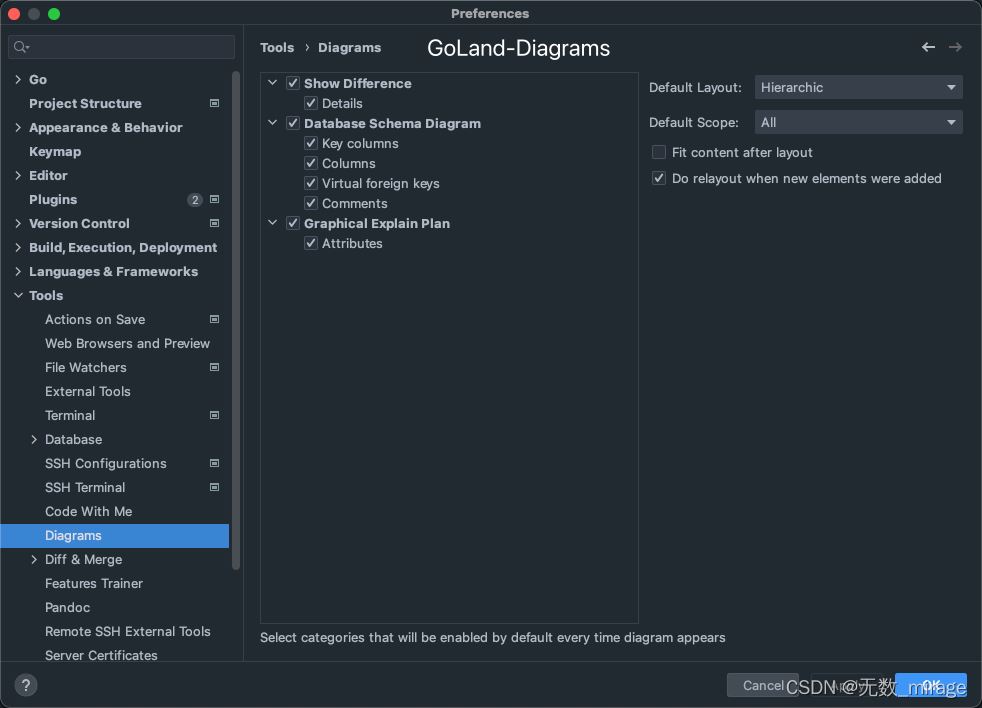Toggle Attributes checkbox
982x708 pixels.
[311, 243]
